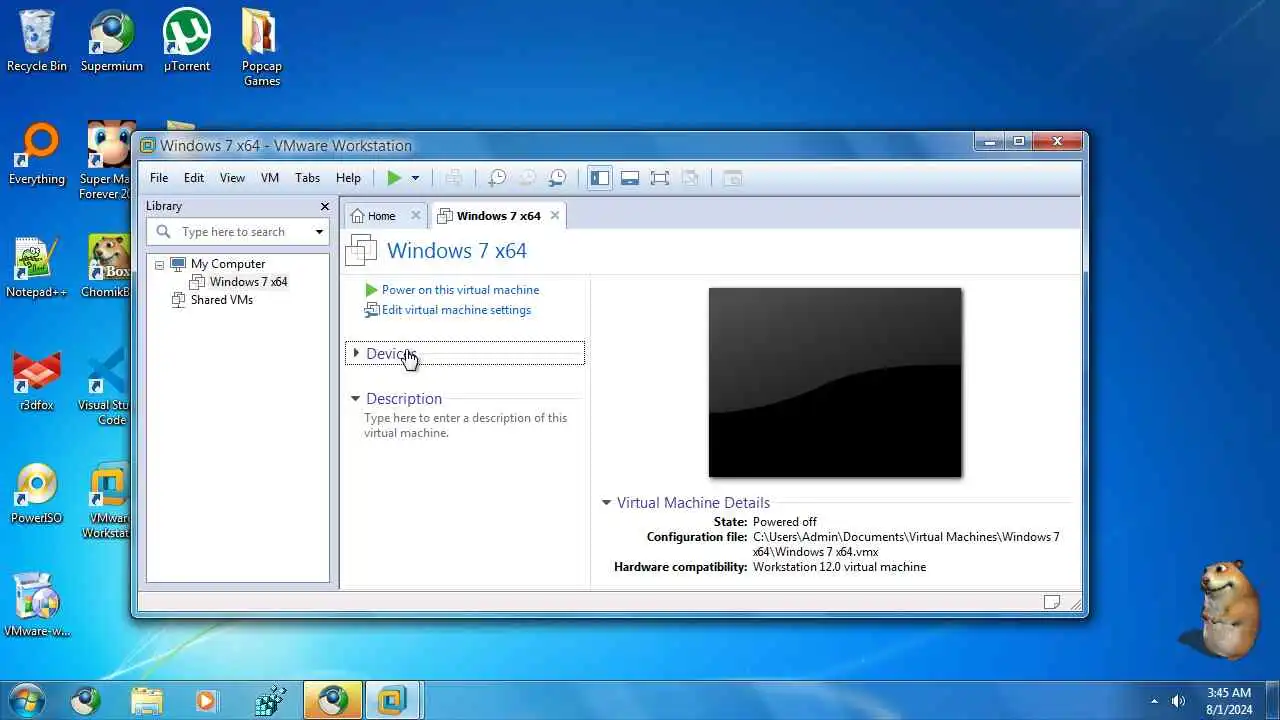Click the Send Ctrl+Alt+Del toolbar icon
The width and height of the screenshot is (1280, 720).
click(454, 178)
